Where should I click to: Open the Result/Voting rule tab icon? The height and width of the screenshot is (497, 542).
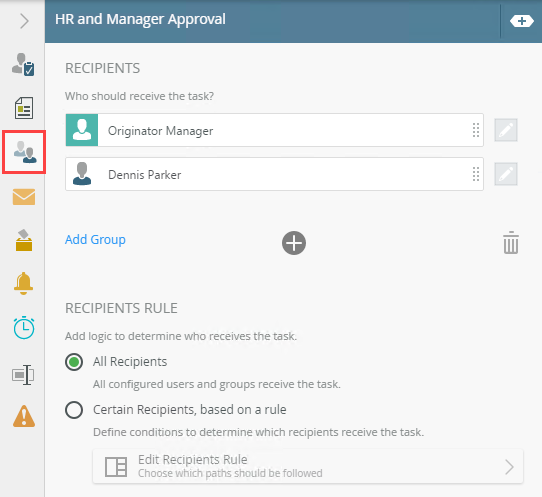point(24,240)
